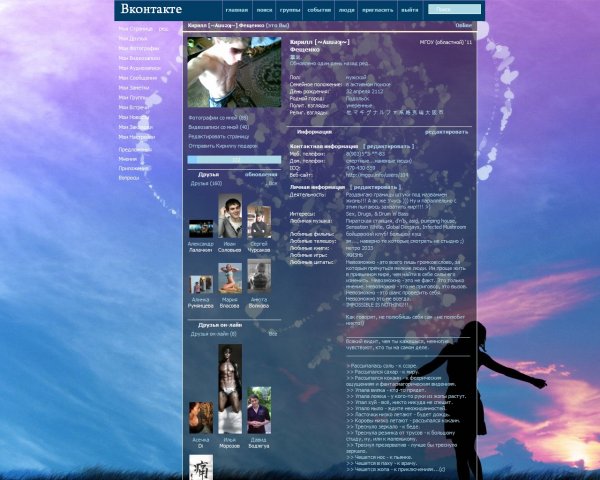This screenshot has width=600, height=480.
Task: Open Алинка Румянцева friend thumbnail
Action: point(201,284)
